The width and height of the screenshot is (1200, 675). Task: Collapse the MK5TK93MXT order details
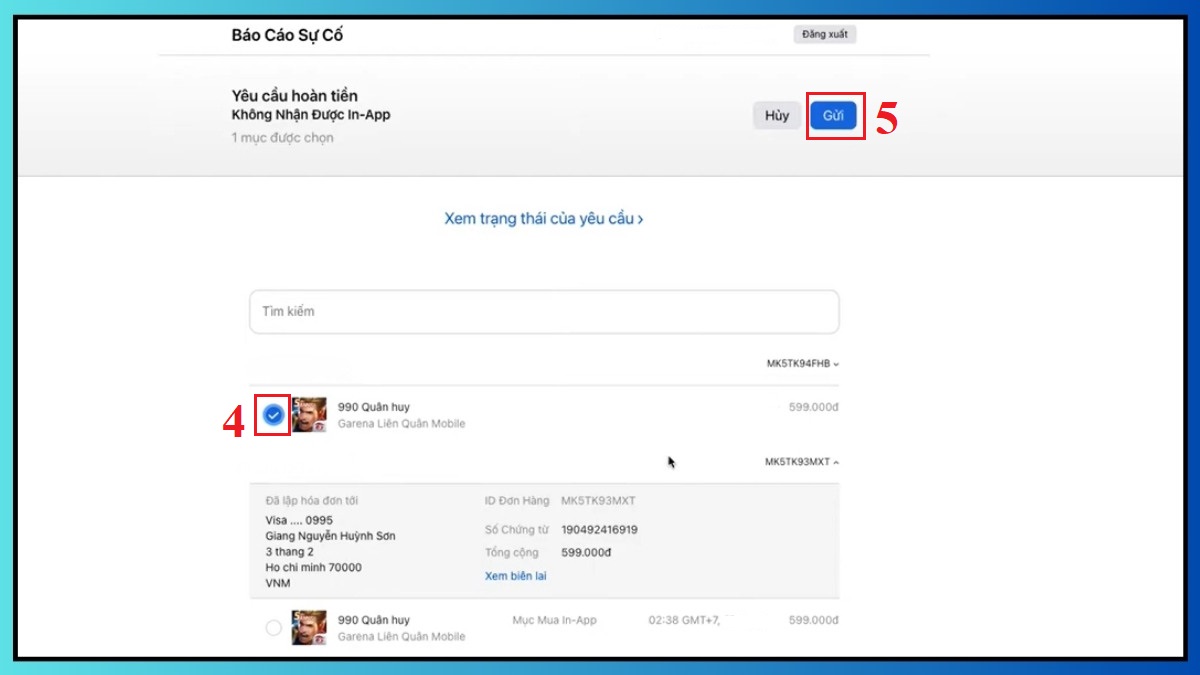800,461
